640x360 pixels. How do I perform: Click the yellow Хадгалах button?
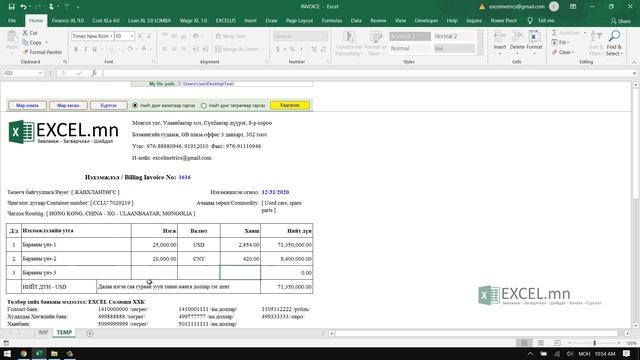(290, 105)
